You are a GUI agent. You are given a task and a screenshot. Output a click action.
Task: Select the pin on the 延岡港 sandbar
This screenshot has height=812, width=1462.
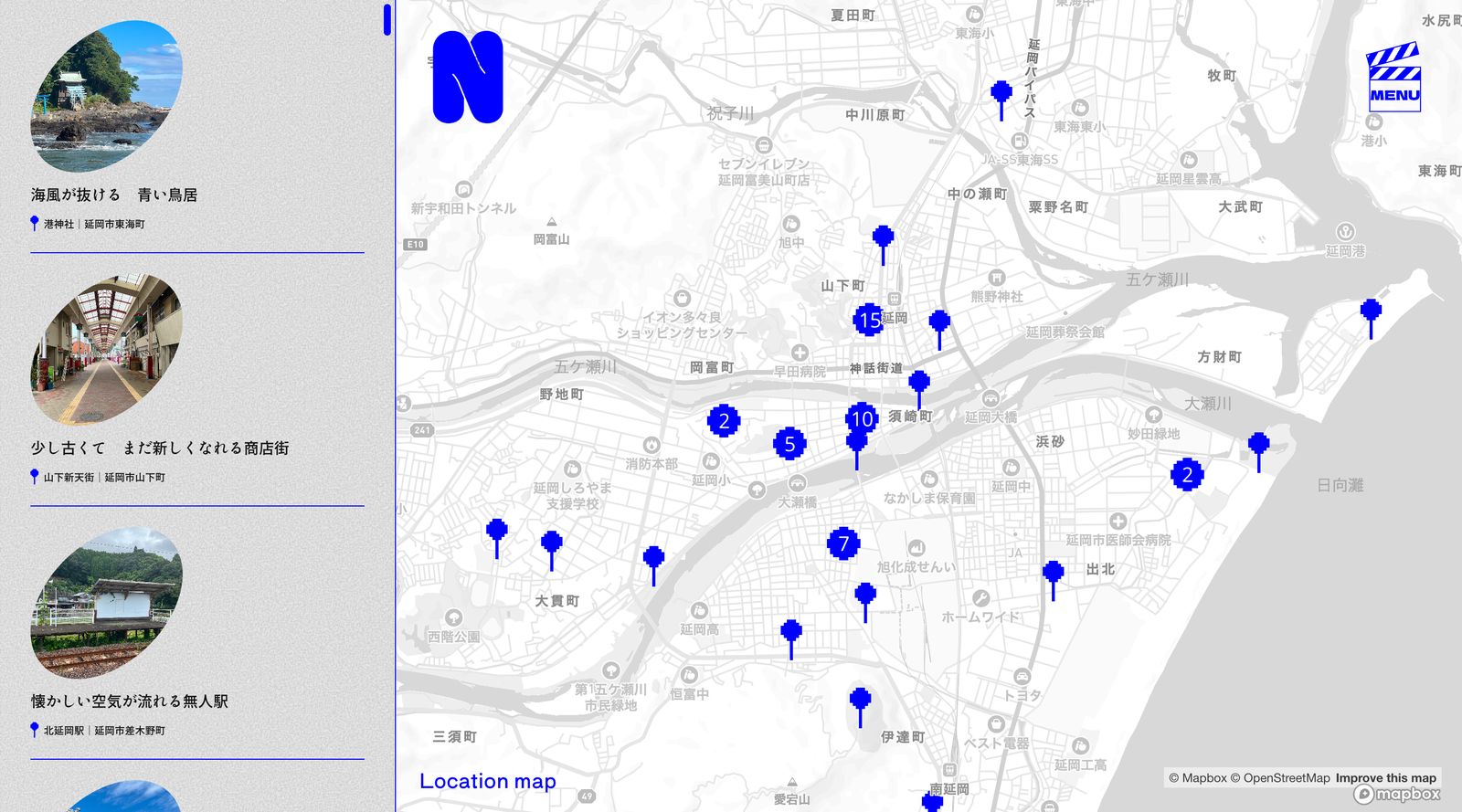1371,318
